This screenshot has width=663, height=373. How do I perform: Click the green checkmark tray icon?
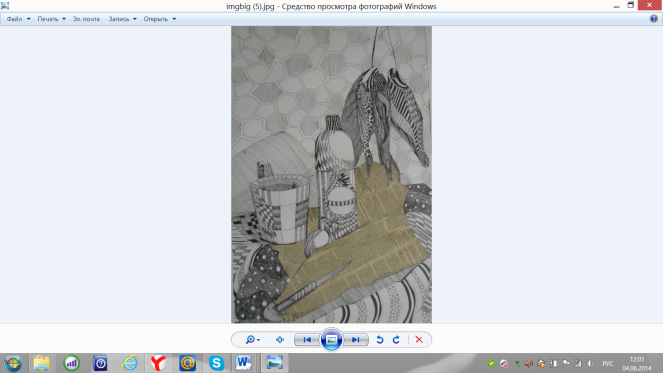click(491, 364)
